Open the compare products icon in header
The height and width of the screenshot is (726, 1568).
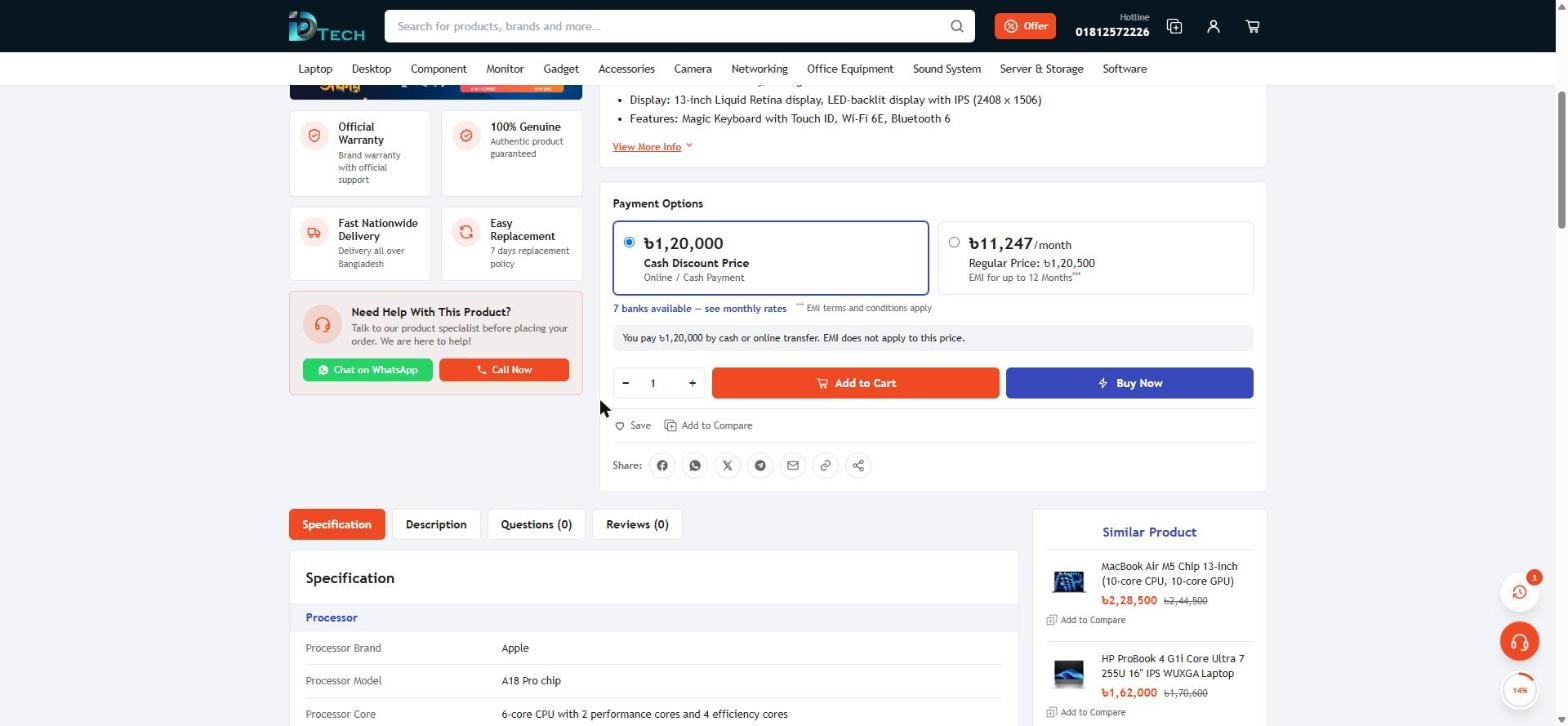point(1174,27)
